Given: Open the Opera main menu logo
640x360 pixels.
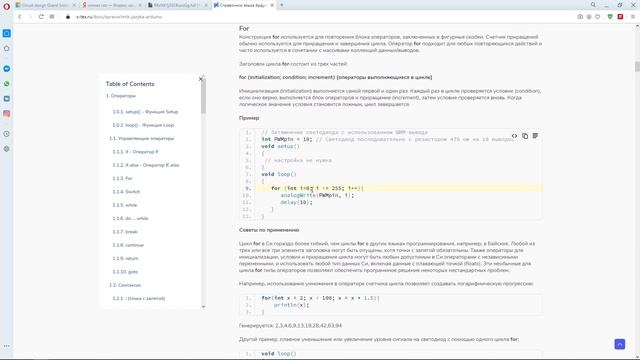Looking at the screenshot, I should tap(6, 6).
